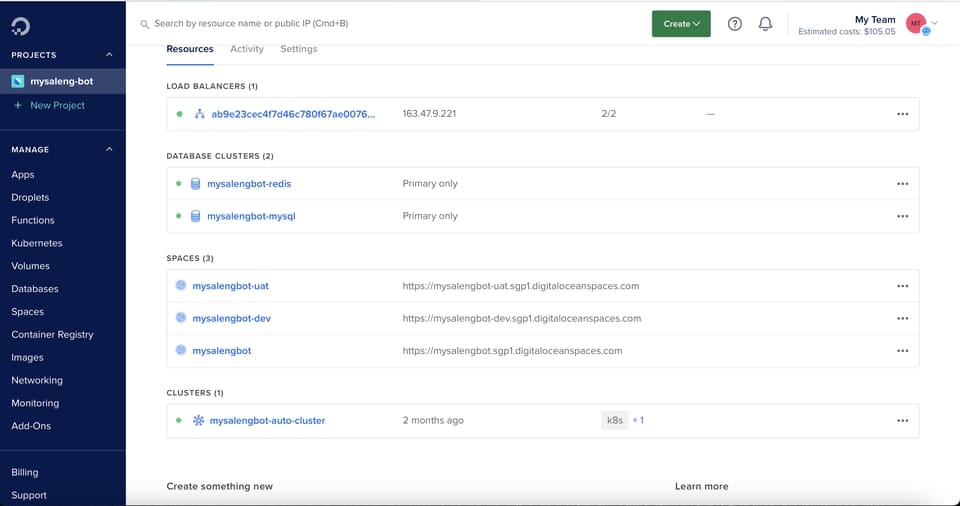
Task: Click the Kubernetes icon for mysalengbot-auto-cluster
Action: tap(198, 420)
